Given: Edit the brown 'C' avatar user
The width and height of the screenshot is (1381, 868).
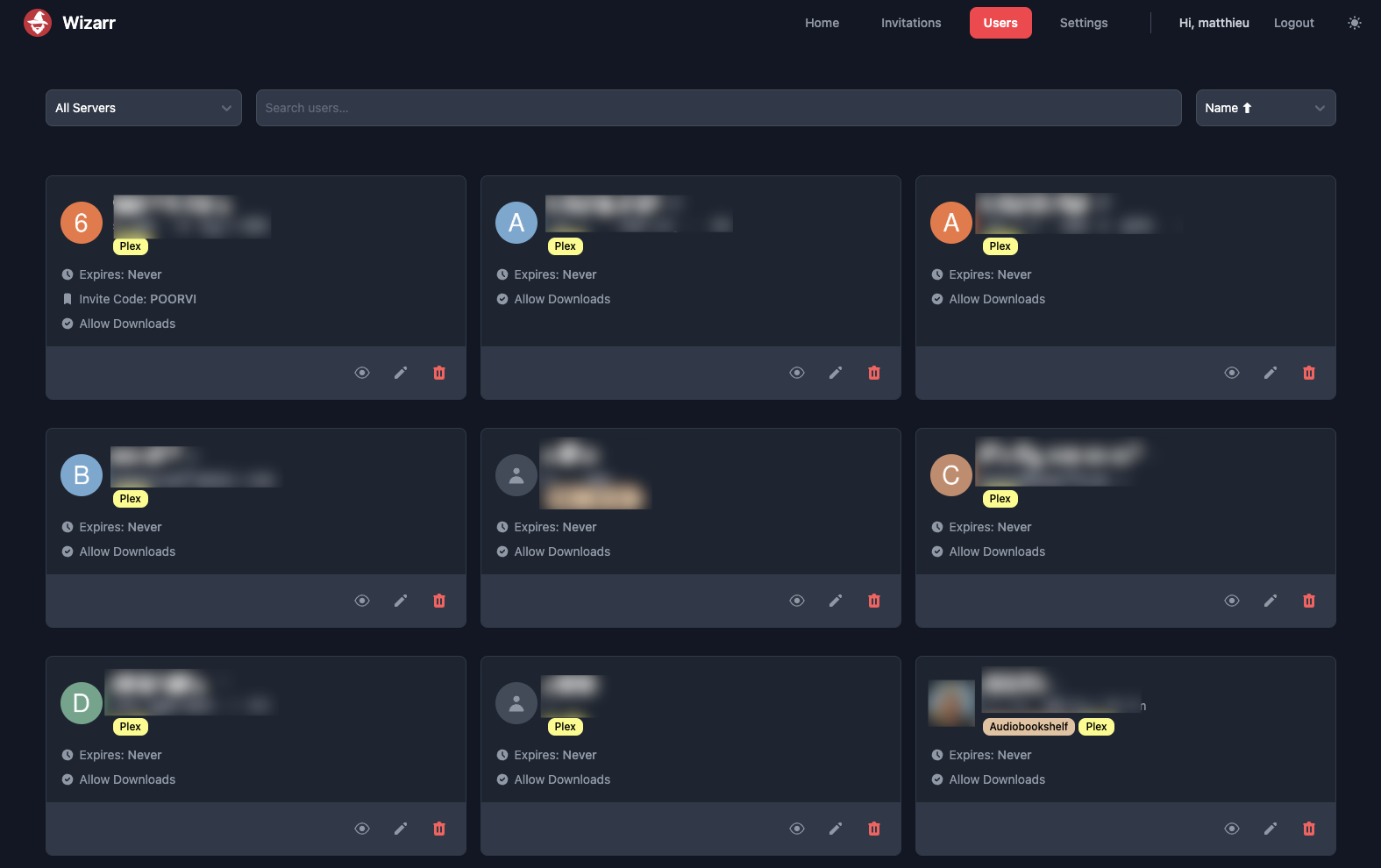Looking at the screenshot, I should (1271, 601).
